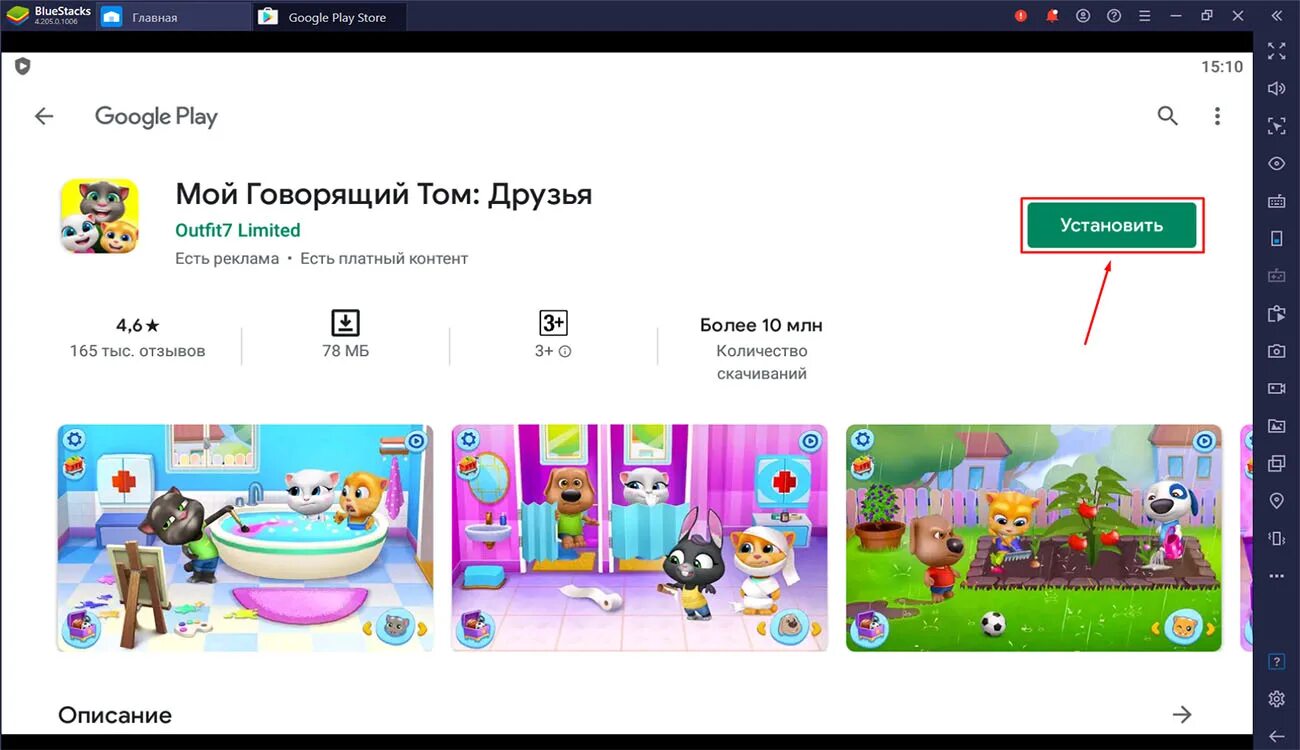Click the '165 тыс. отзывов' reviews text
This screenshot has height=750, width=1300.
(137, 351)
